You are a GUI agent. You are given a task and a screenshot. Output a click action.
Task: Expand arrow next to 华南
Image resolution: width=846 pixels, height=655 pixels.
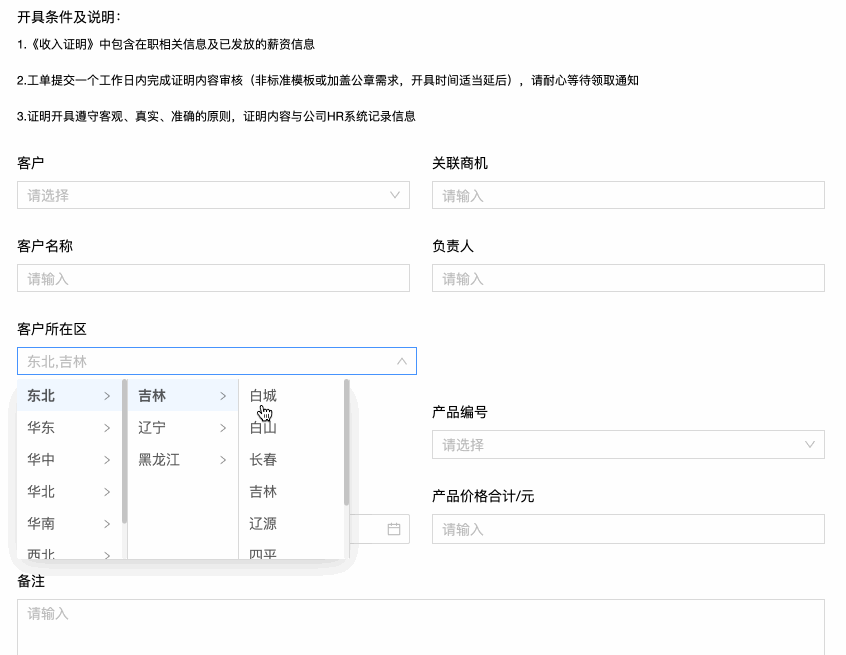tap(107, 523)
